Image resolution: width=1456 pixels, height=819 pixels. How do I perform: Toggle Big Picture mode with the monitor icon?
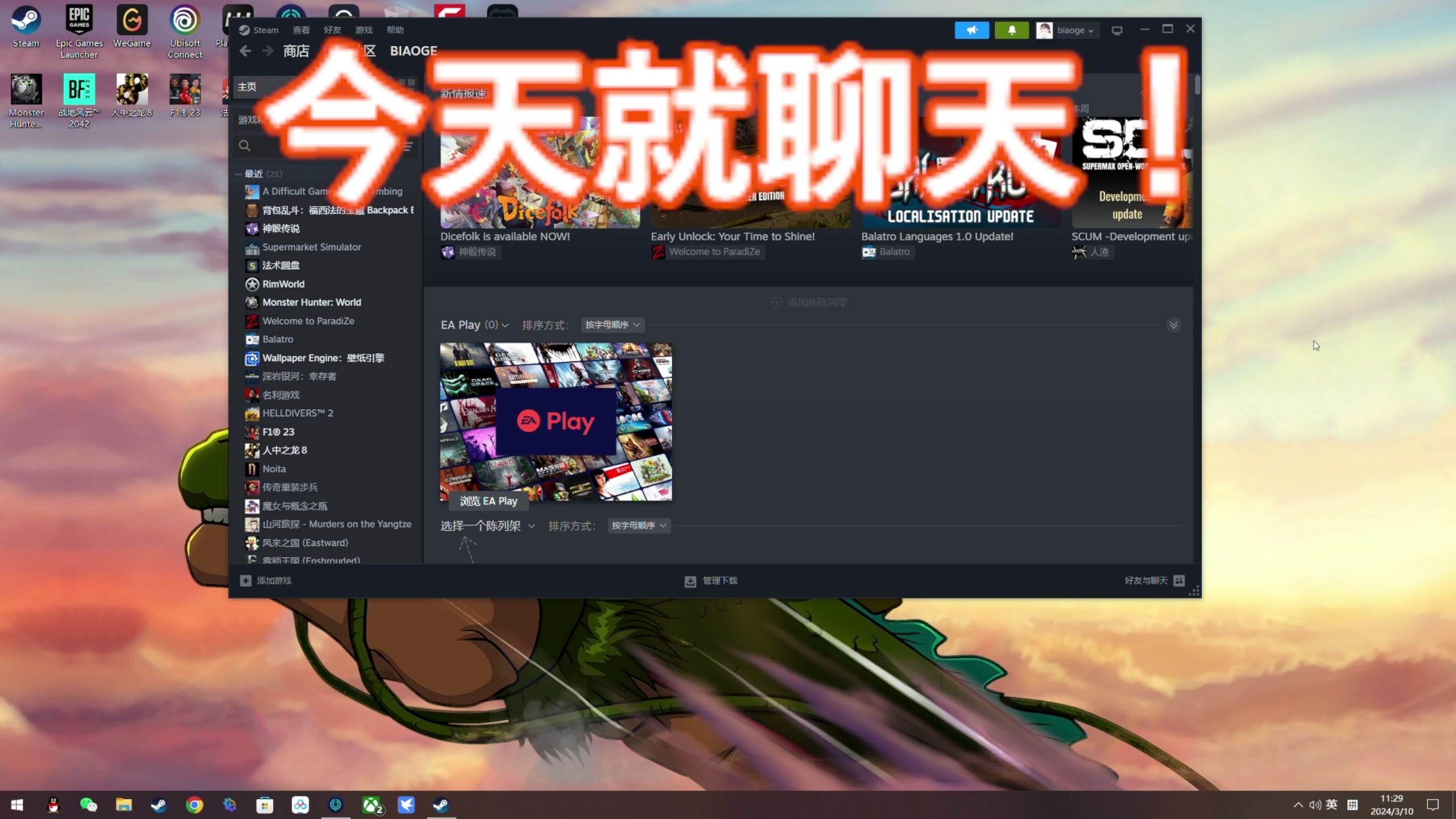click(x=1116, y=30)
